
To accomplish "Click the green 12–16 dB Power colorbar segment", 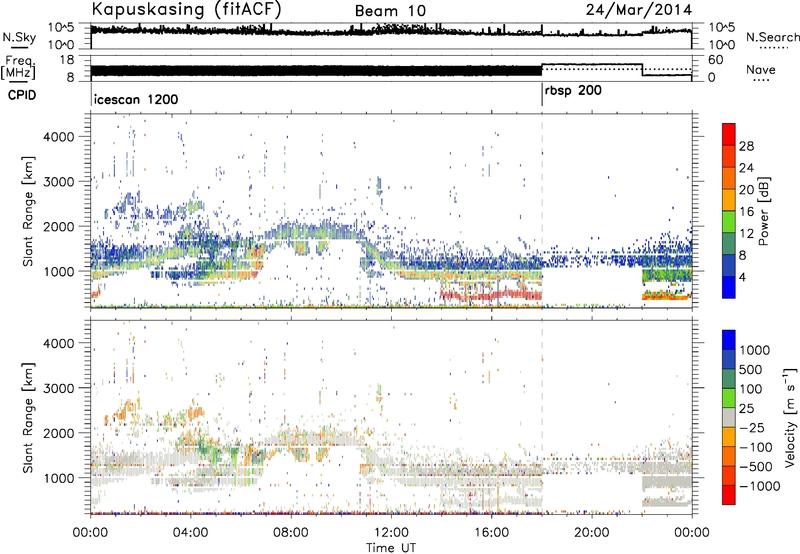I will pyautogui.click(x=729, y=222).
